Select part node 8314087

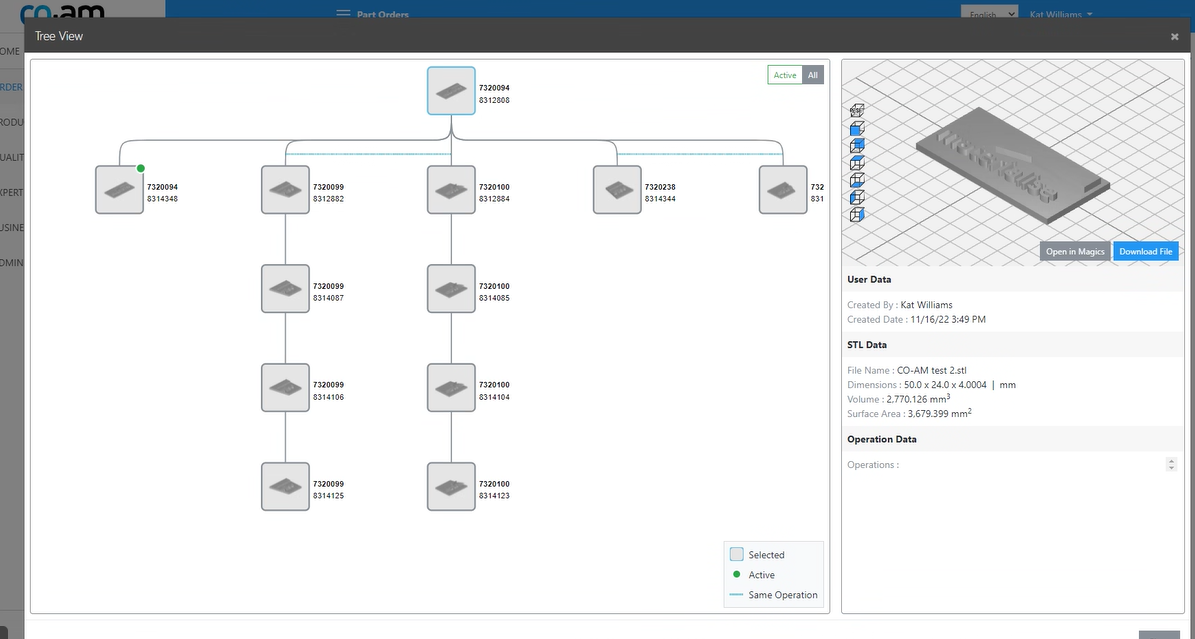[x=285, y=289]
